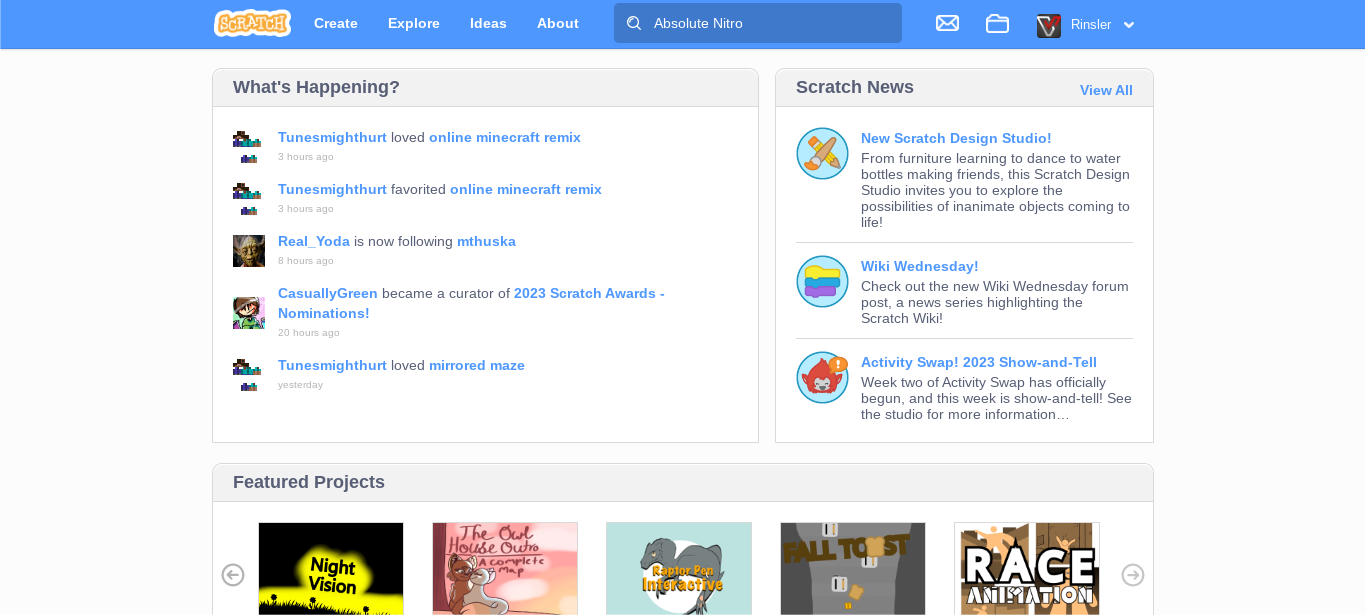The height and width of the screenshot is (615, 1365).
Task: Open the Messages envelope icon
Action: coord(947,23)
